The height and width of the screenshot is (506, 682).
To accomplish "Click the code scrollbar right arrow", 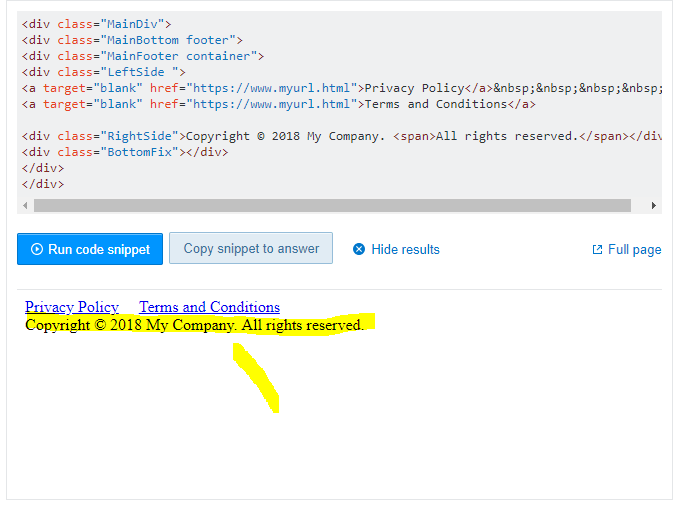I will pyautogui.click(x=653, y=205).
